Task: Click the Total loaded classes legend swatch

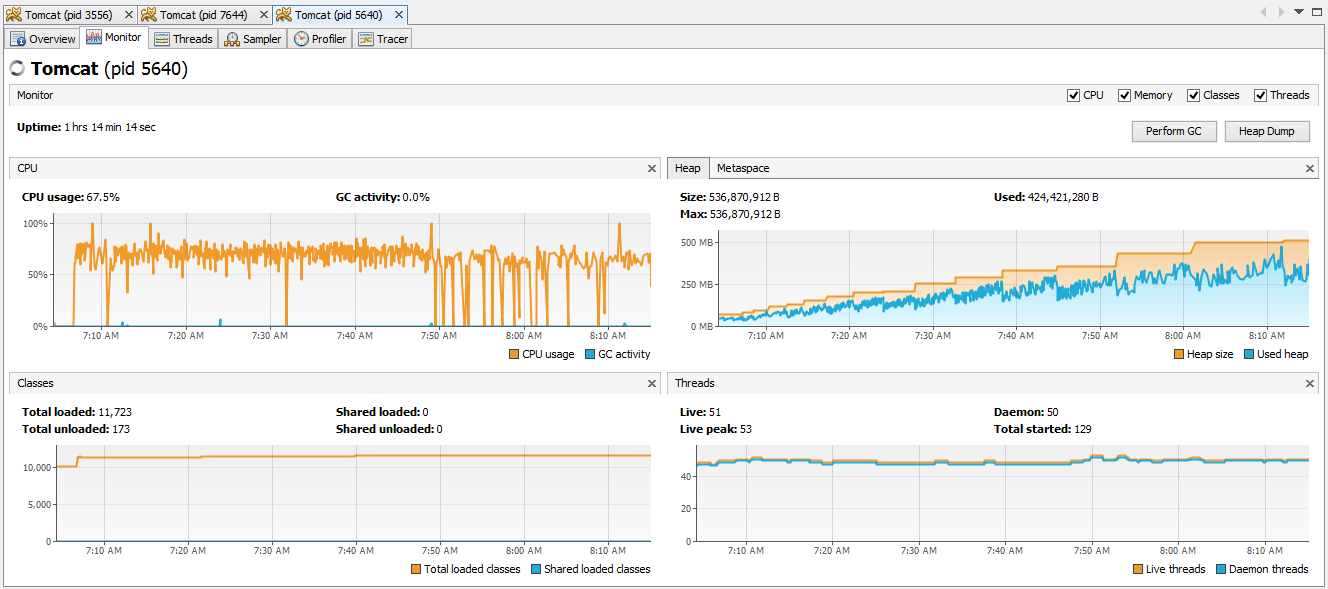Action: pos(416,569)
